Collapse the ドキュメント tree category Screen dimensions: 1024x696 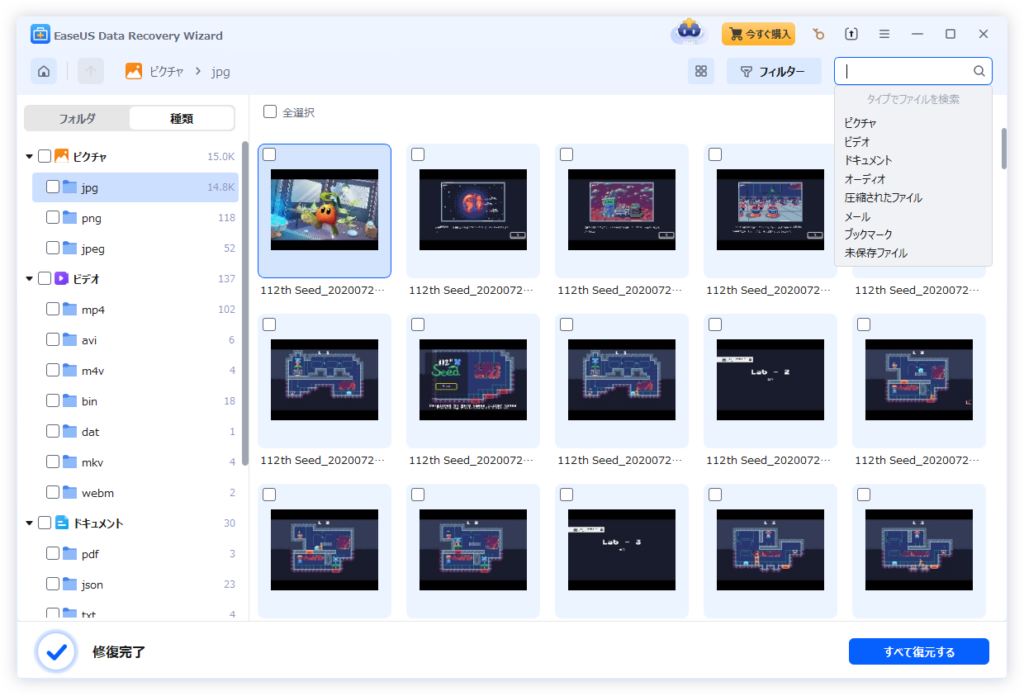click(30, 523)
